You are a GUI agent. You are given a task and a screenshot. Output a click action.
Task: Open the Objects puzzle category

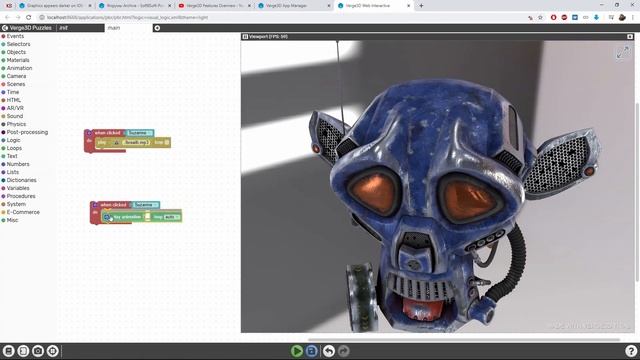(x=16, y=52)
